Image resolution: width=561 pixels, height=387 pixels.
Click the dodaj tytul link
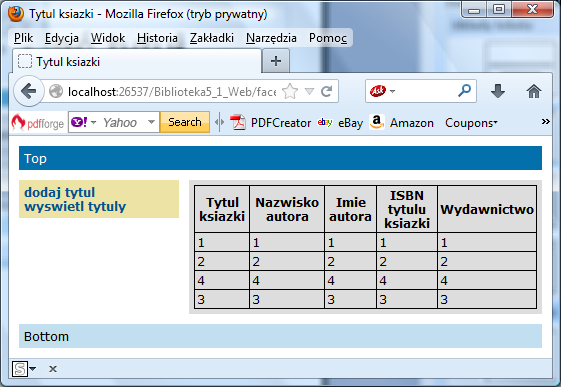click(59, 192)
